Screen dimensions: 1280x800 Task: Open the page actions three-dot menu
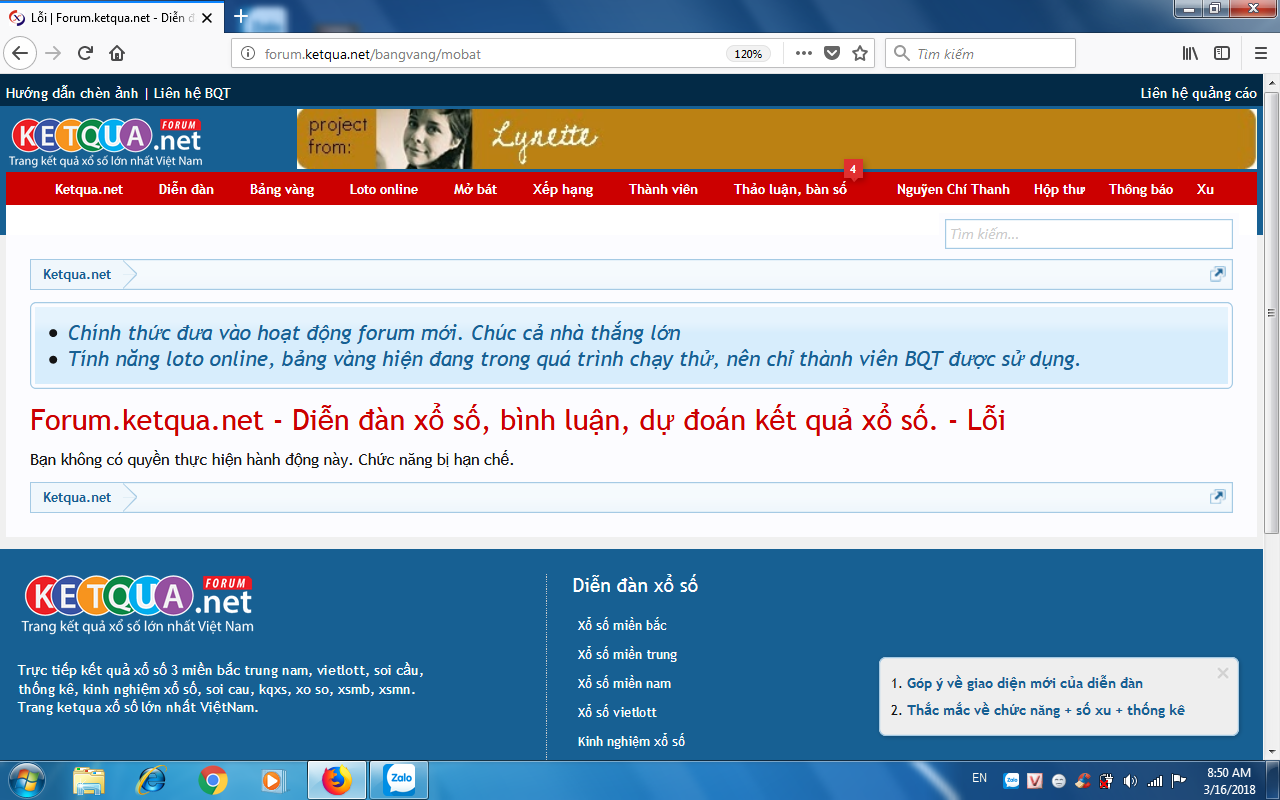click(x=803, y=53)
